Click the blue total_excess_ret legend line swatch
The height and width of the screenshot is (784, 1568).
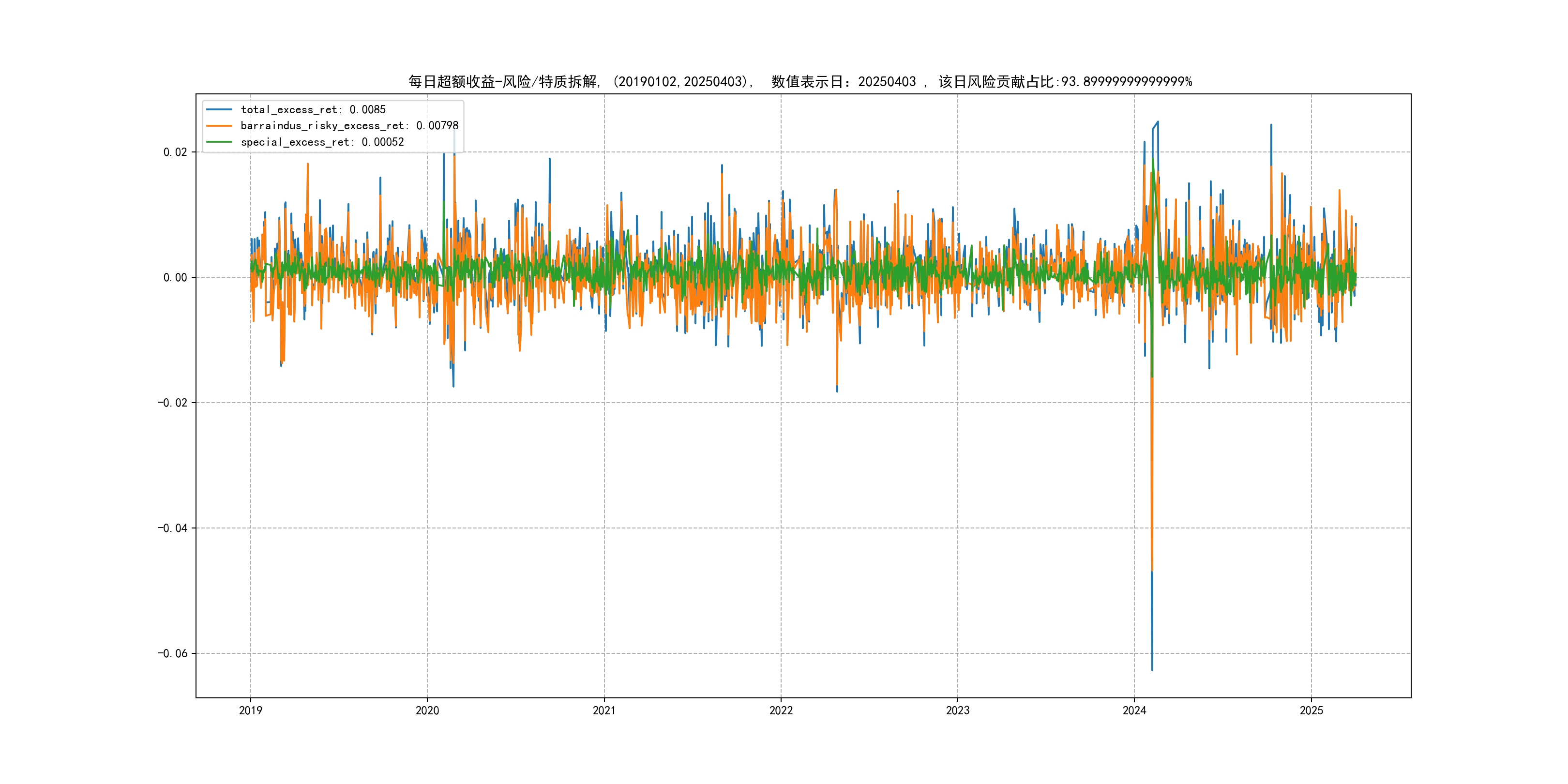pos(219,109)
